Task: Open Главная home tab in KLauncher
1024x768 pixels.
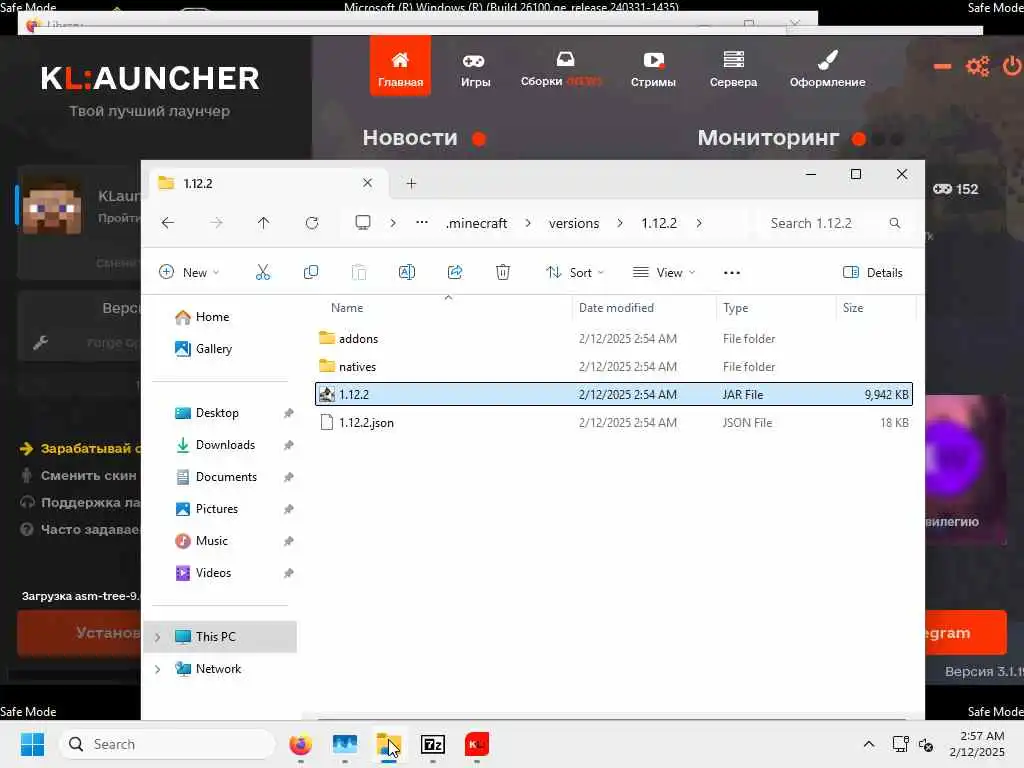Action: coord(400,66)
